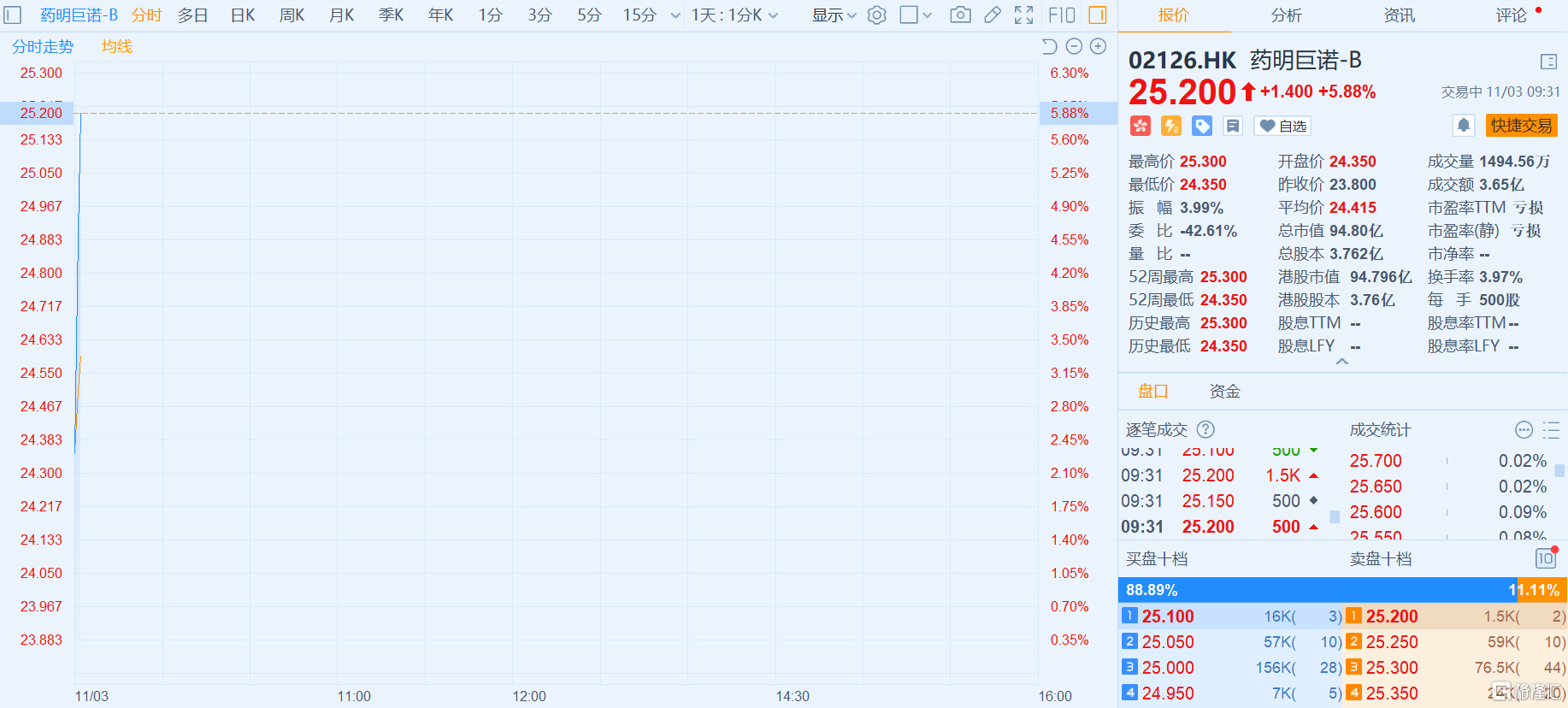Image resolution: width=1568 pixels, height=708 pixels.
Task: Expand the chart to fullscreen
Action: click(1023, 15)
